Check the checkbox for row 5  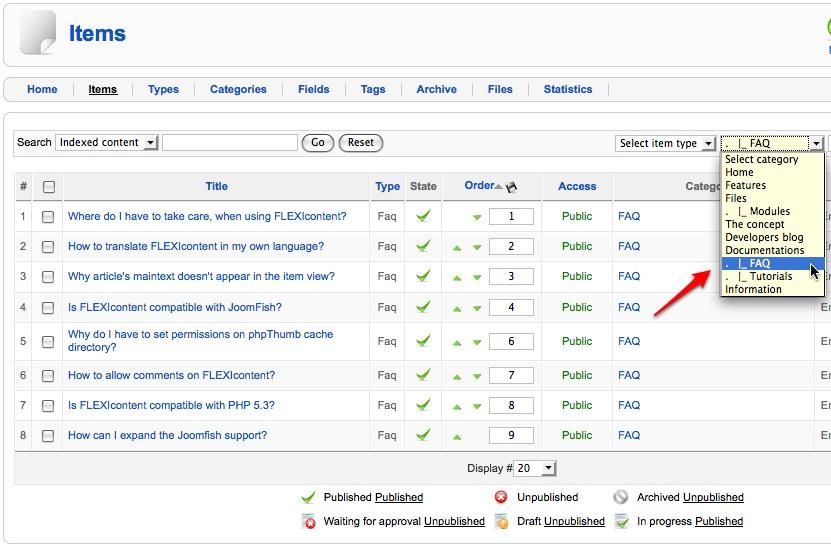[x=48, y=342]
